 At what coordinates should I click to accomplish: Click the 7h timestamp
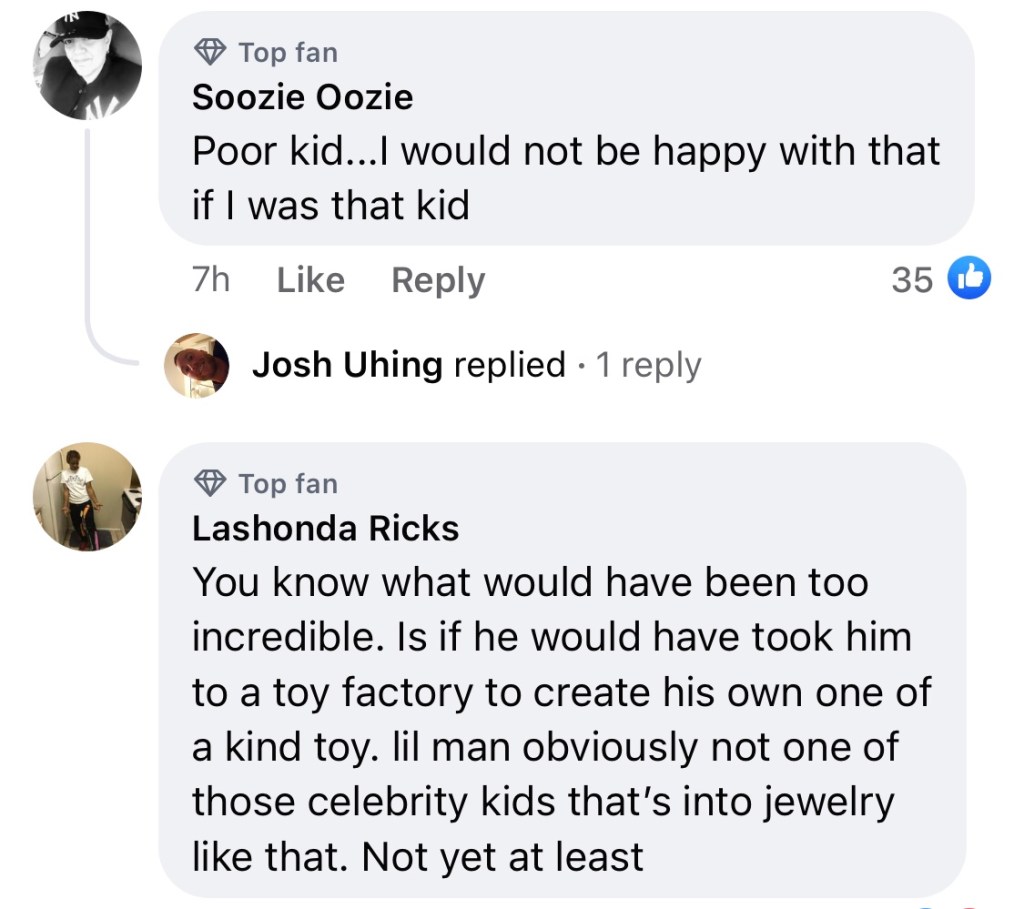point(210,280)
